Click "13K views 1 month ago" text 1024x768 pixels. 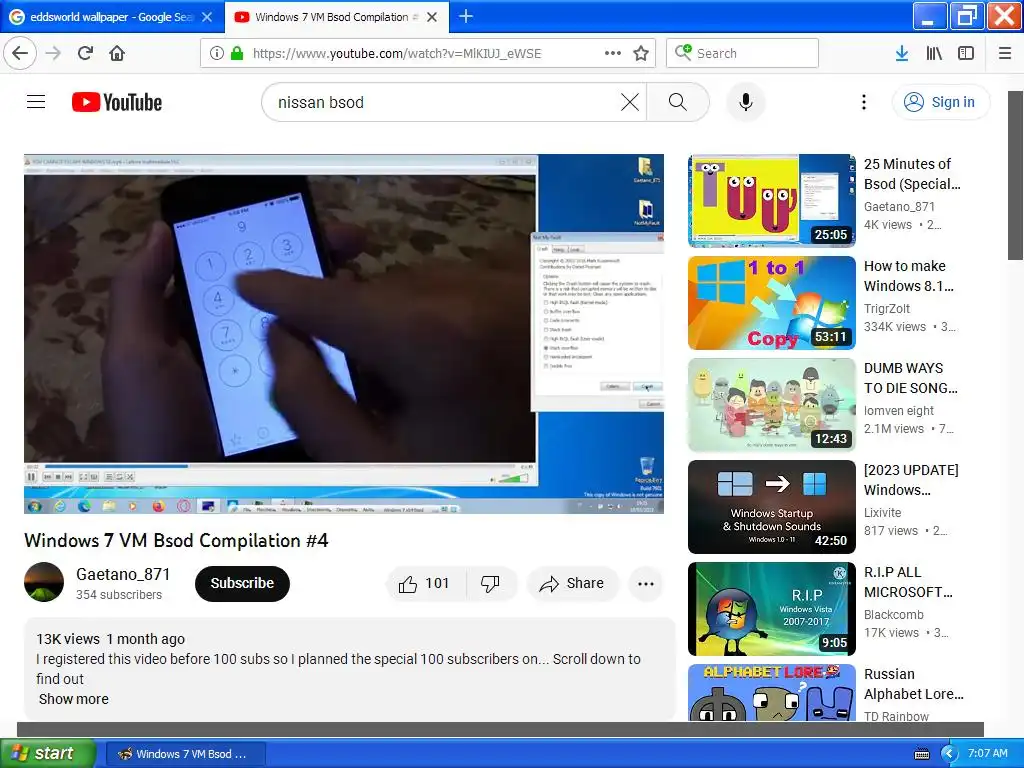click(x=110, y=639)
